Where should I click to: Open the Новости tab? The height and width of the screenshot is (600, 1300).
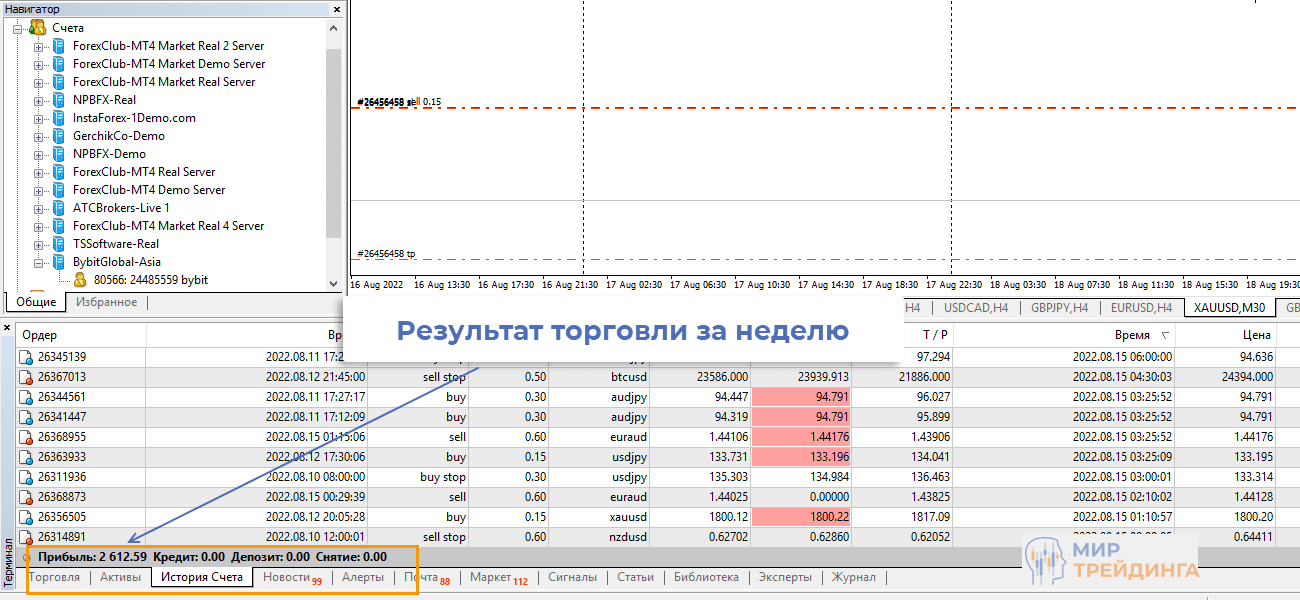(x=287, y=577)
